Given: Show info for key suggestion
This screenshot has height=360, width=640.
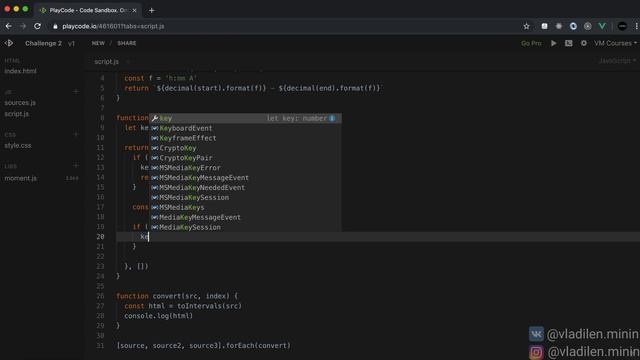Looking at the screenshot, I should 332,118.
